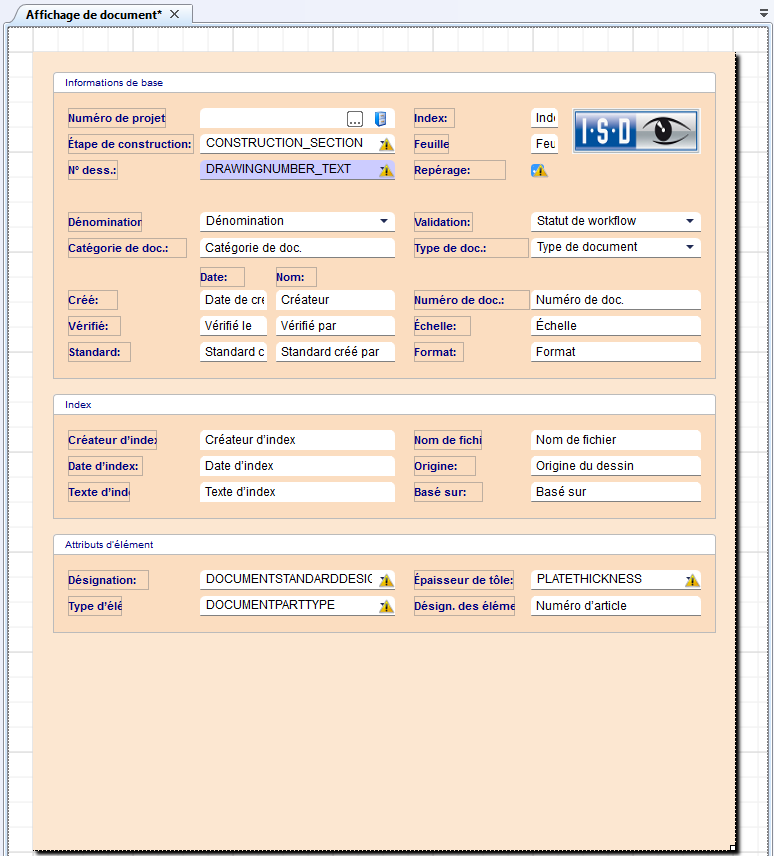Click the Catégorie de doc. input field
Screen dimensions: 774x856
[297, 248]
